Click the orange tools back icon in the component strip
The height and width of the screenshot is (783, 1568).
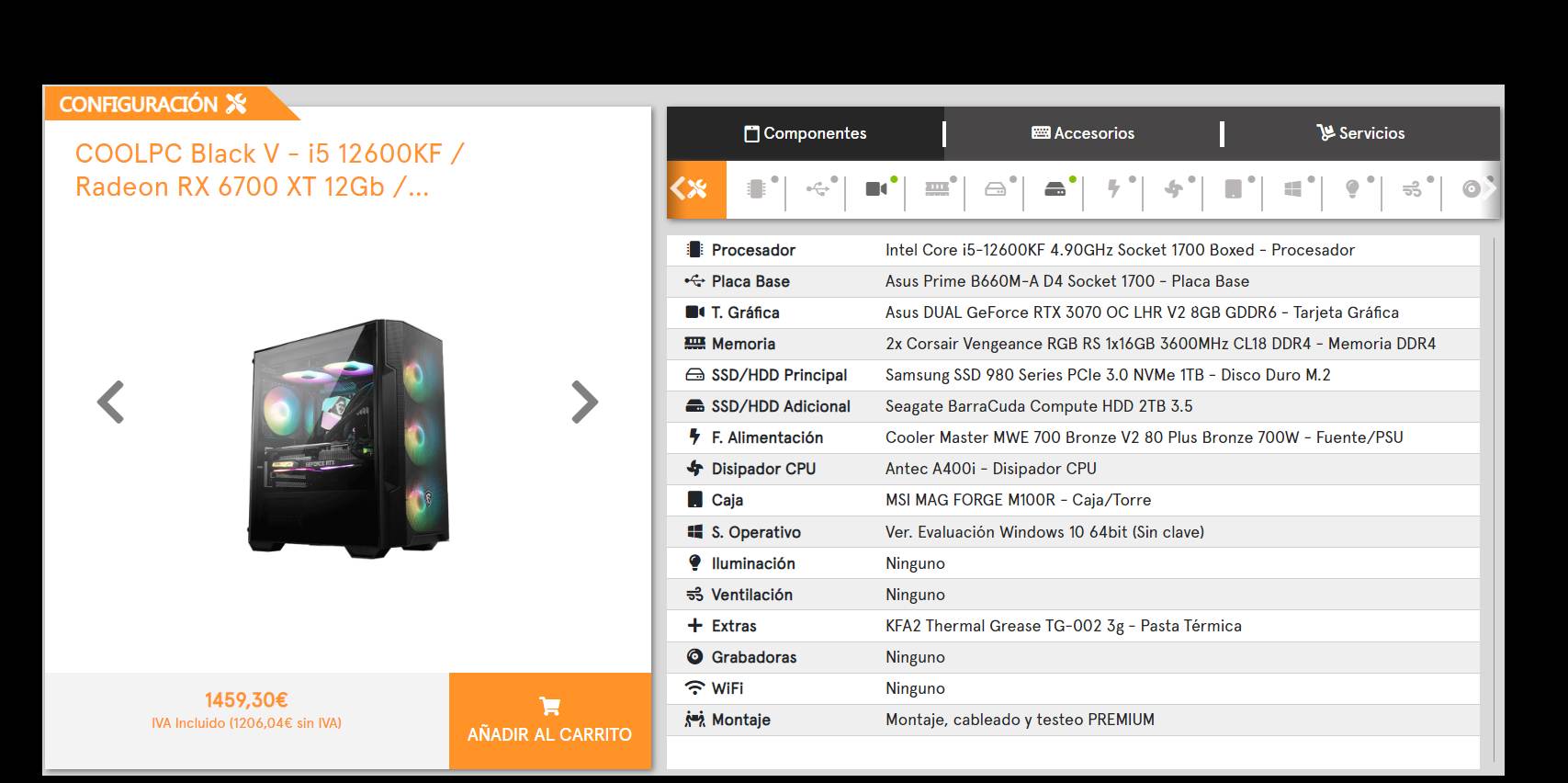click(x=696, y=189)
